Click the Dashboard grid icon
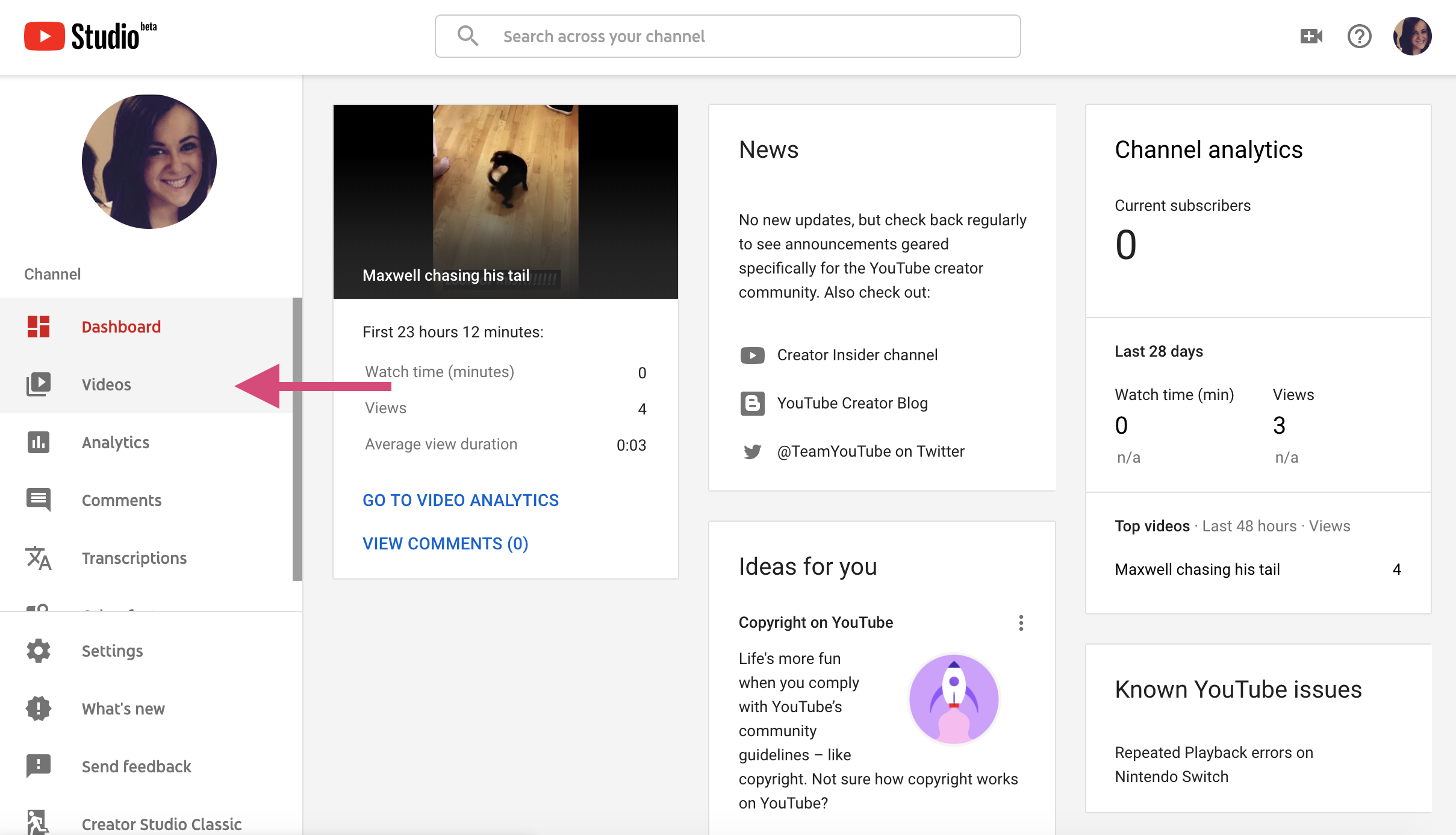The image size is (1456, 835). (x=39, y=327)
